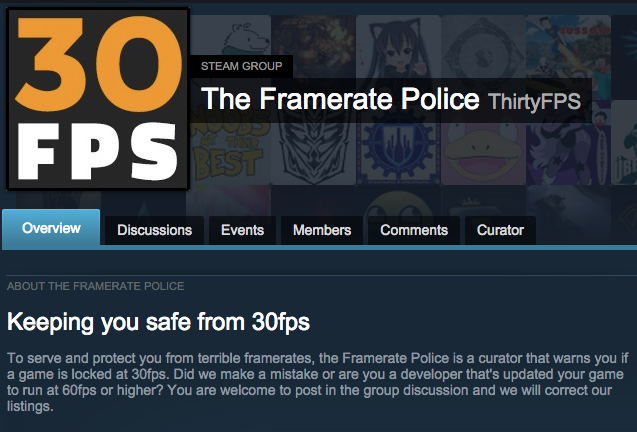Go to the Events tab
Image resolution: width=637 pixels, height=432 pixels.
click(x=243, y=230)
